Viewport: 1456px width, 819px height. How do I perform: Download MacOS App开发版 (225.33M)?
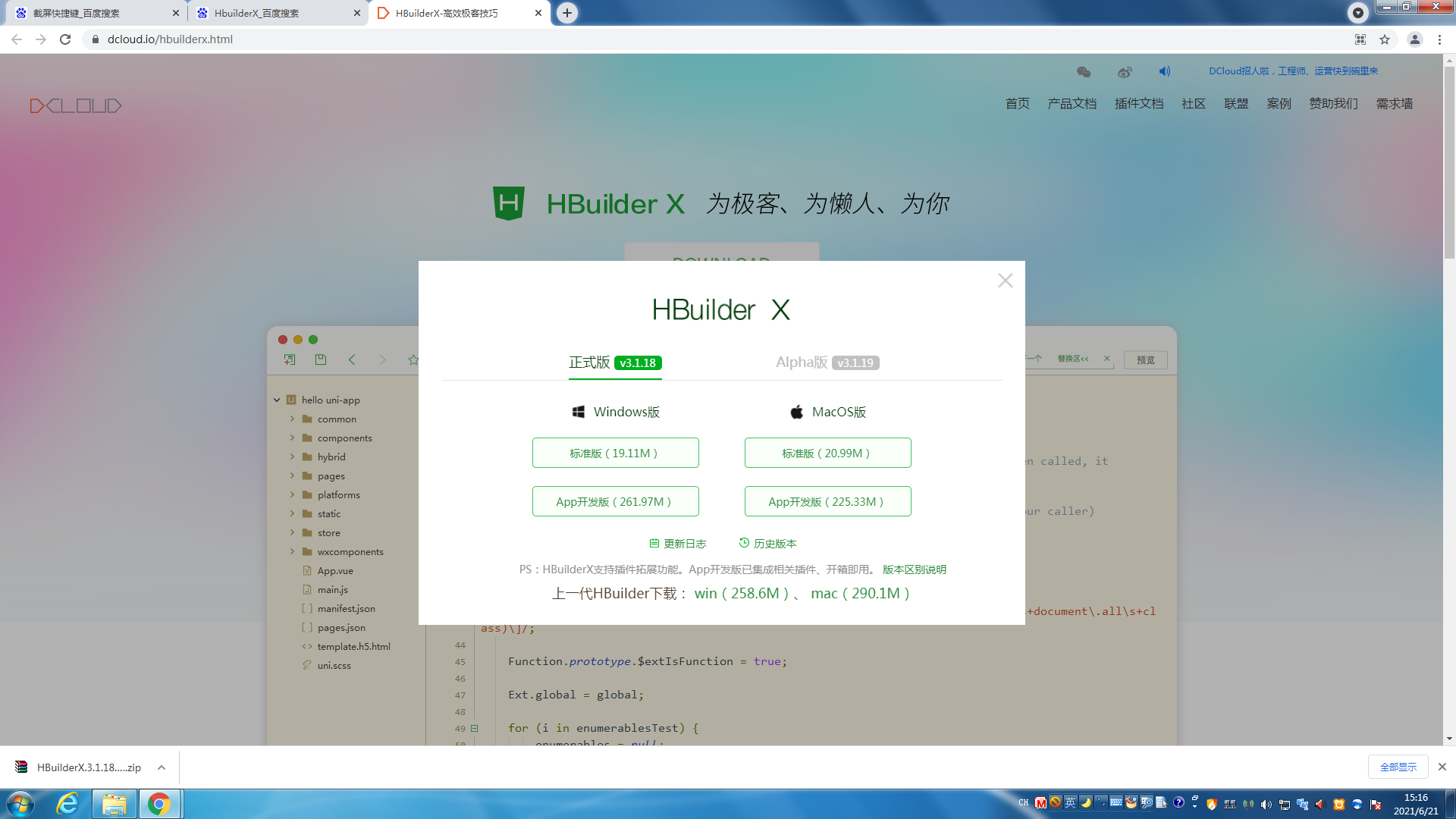click(827, 501)
